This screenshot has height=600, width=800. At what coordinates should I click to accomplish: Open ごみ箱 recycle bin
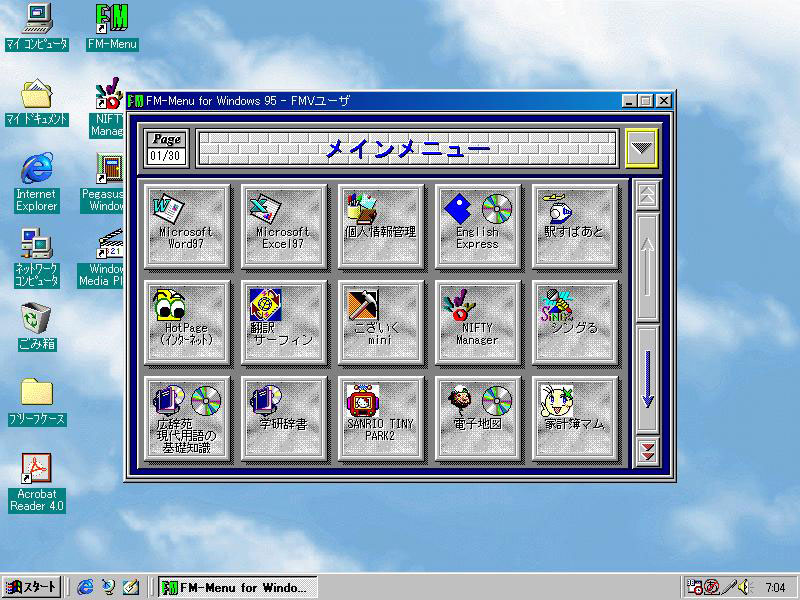tap(37, 327)
